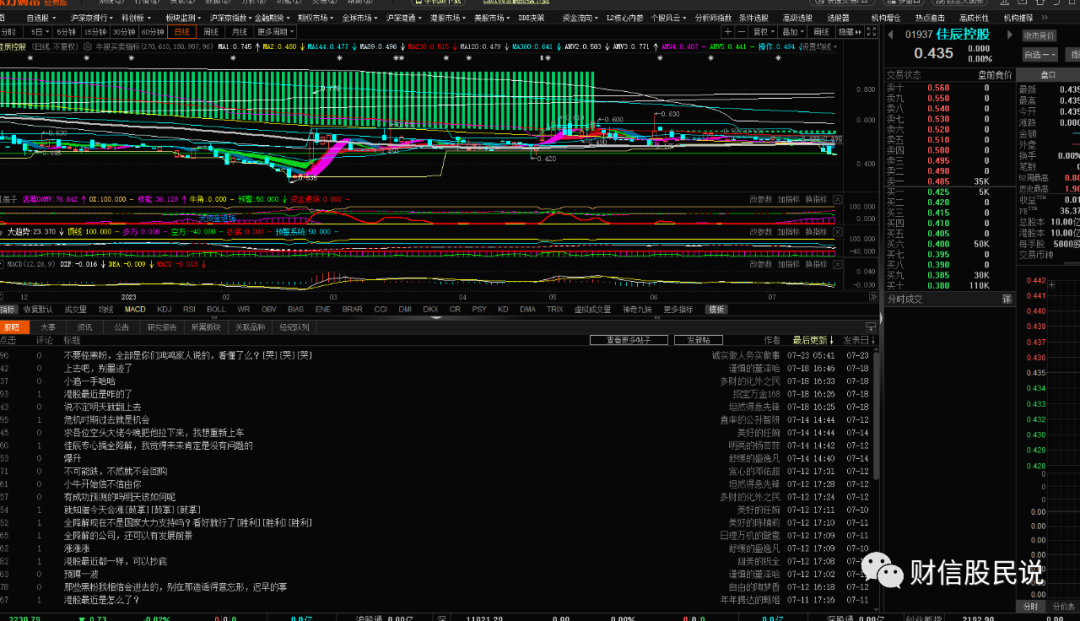Click 改参数 in MACD panel
Image resolution: width=1080 pixels, height=621 pixels.
[x=760, y=264]
